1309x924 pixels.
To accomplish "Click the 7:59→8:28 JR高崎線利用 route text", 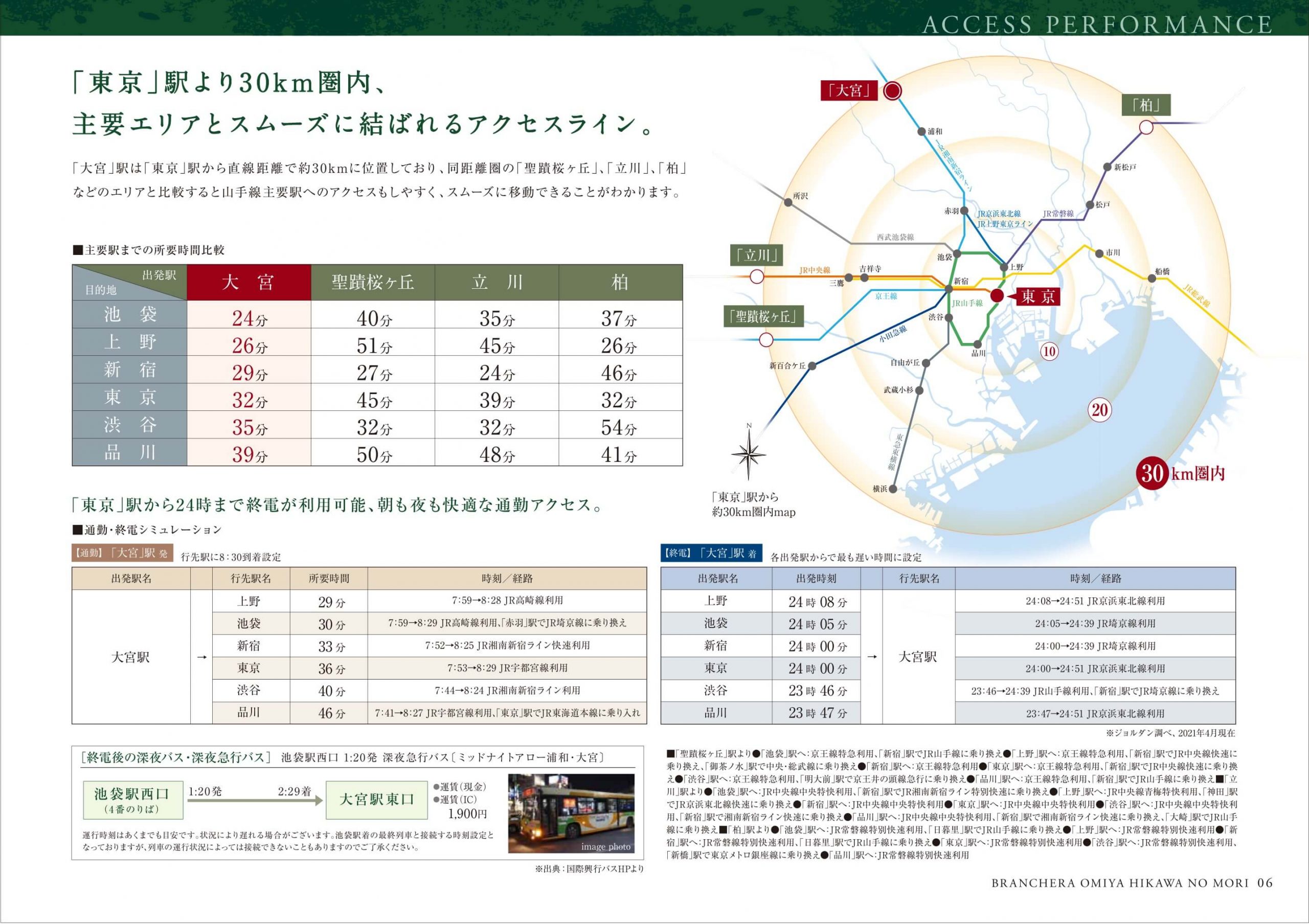I will 507,600.
